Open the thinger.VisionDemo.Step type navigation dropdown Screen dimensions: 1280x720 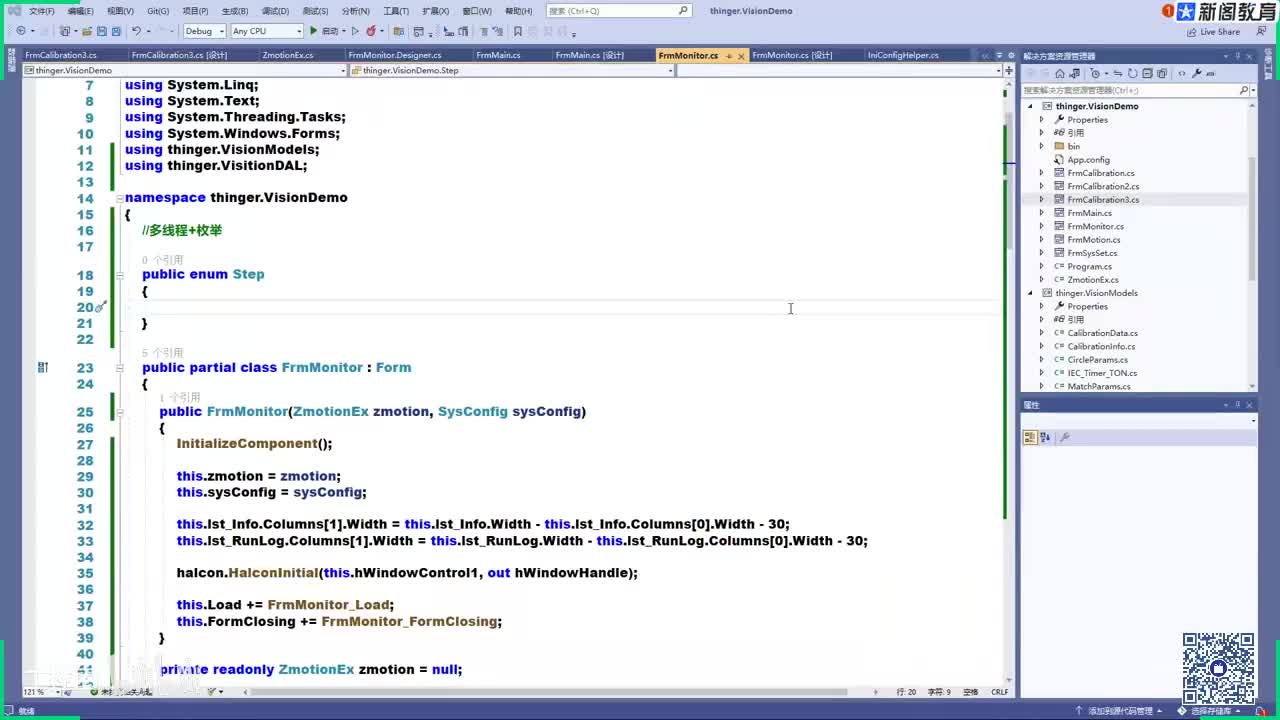513,70
